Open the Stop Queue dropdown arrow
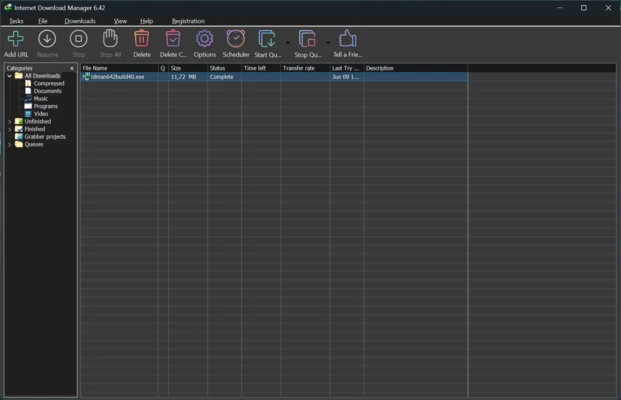Image resolution: width=621 pixels, height=400 pixels. 328,43
